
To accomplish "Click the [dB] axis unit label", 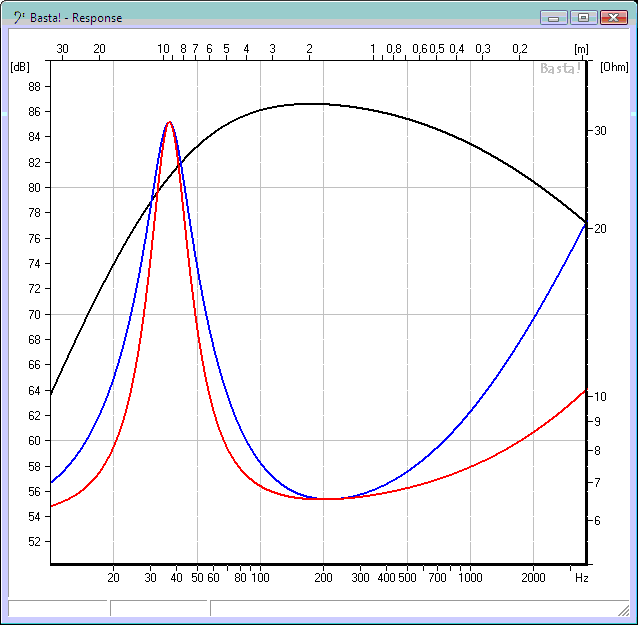I will pos(19,67).
